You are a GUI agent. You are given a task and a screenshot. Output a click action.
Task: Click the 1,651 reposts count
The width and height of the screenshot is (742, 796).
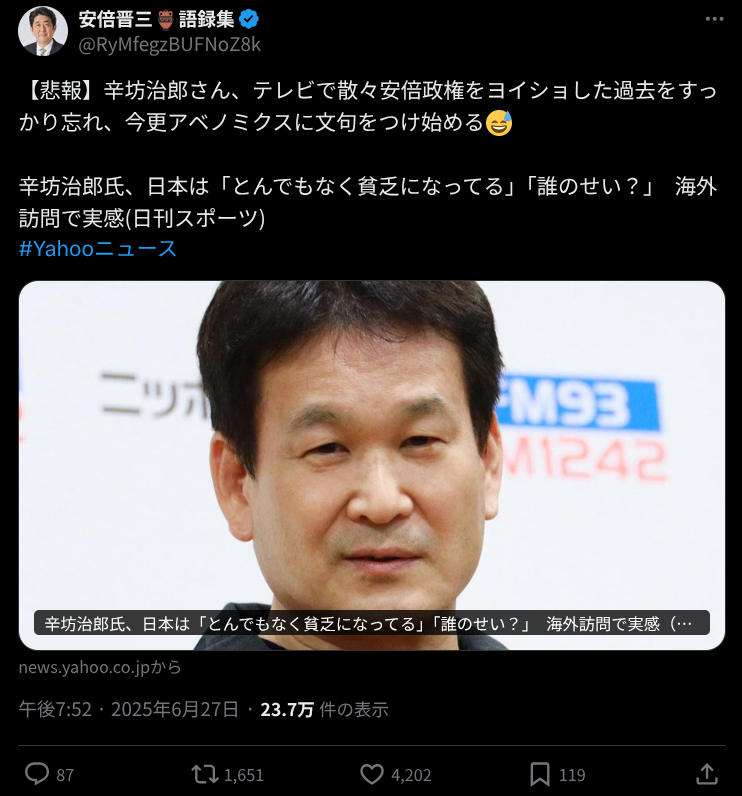tap(244, 775)
